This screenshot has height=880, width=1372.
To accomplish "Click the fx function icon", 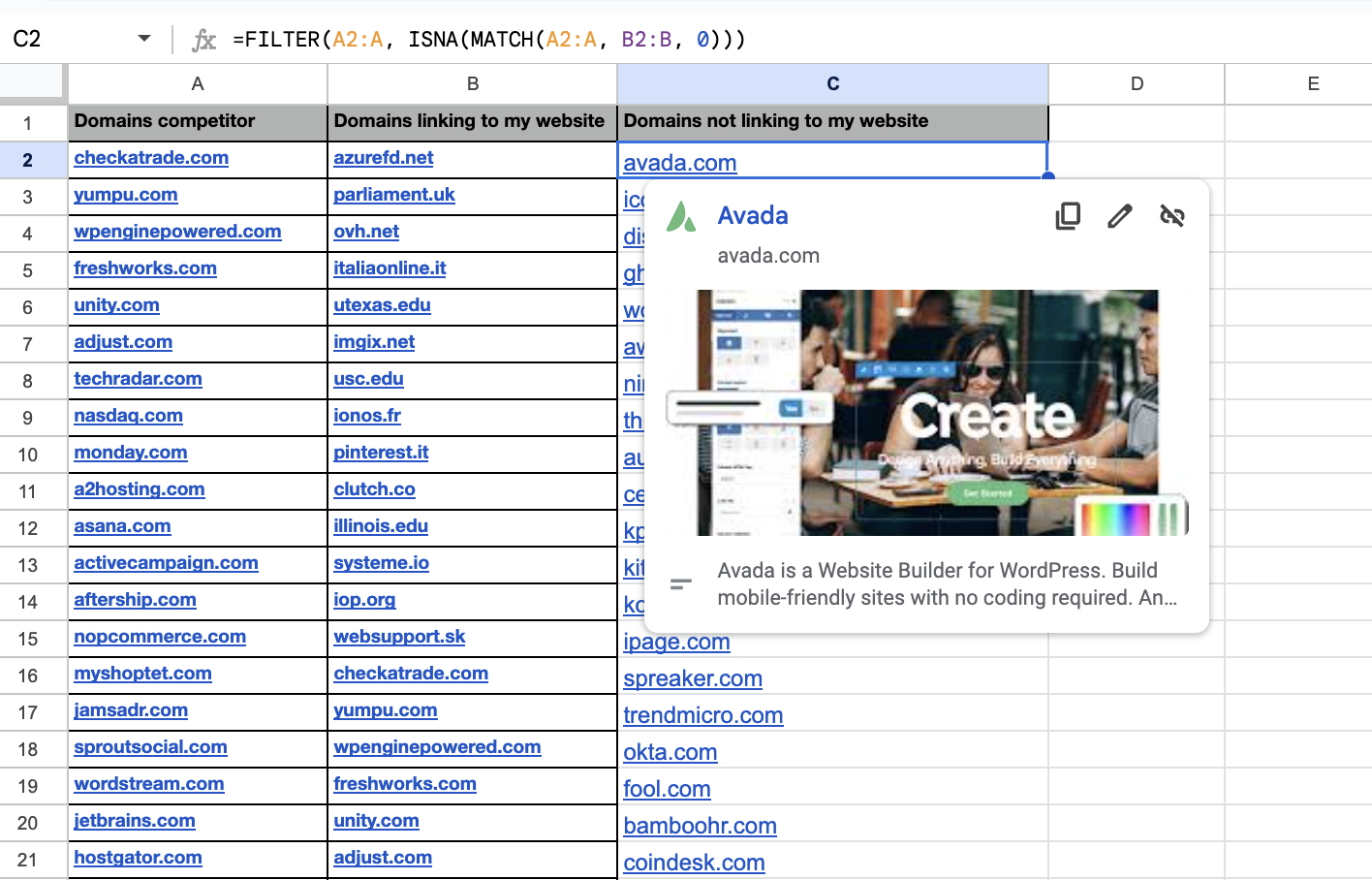I will pos(203,40).
